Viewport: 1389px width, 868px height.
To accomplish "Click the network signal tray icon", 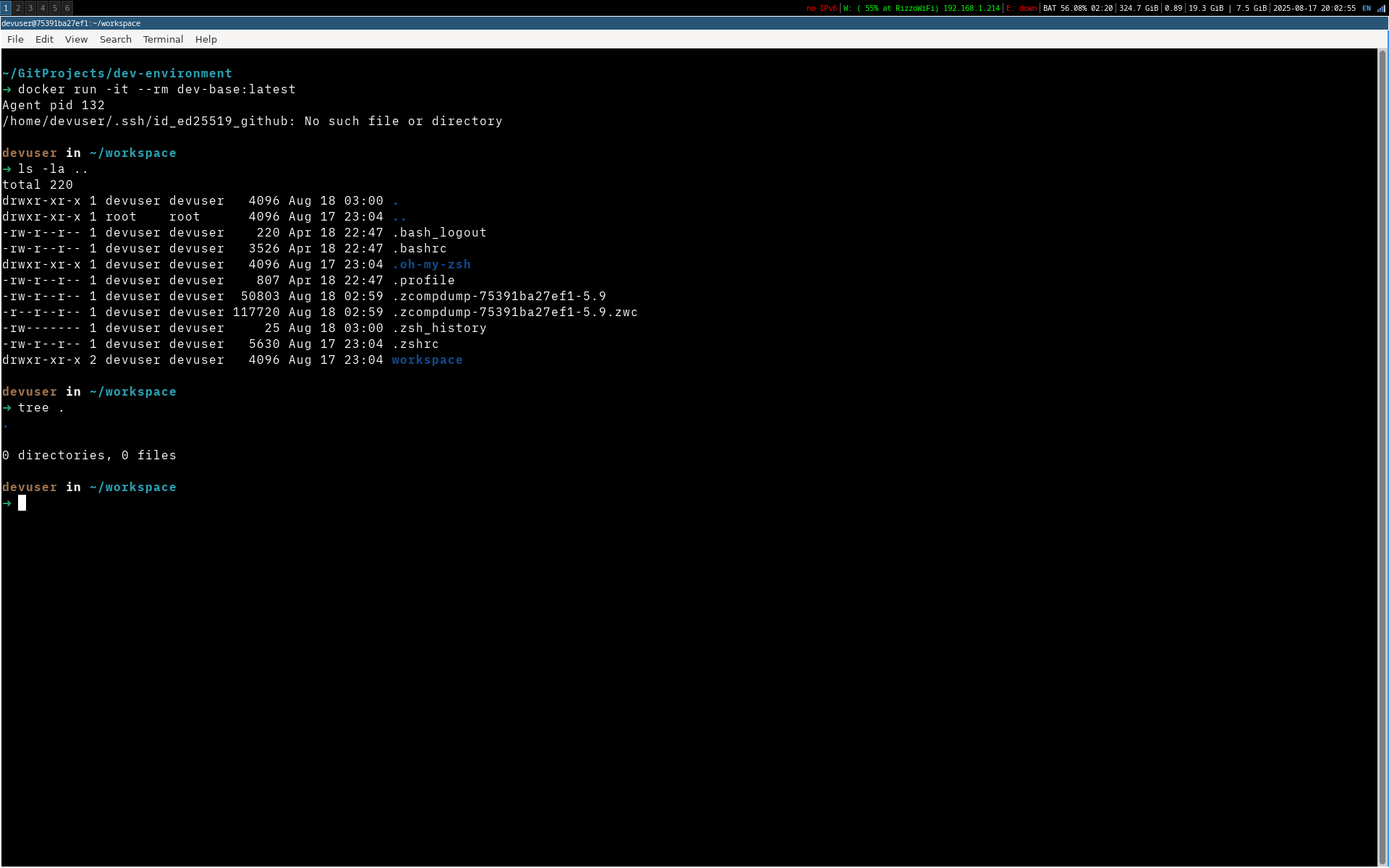I will 1381,8.
